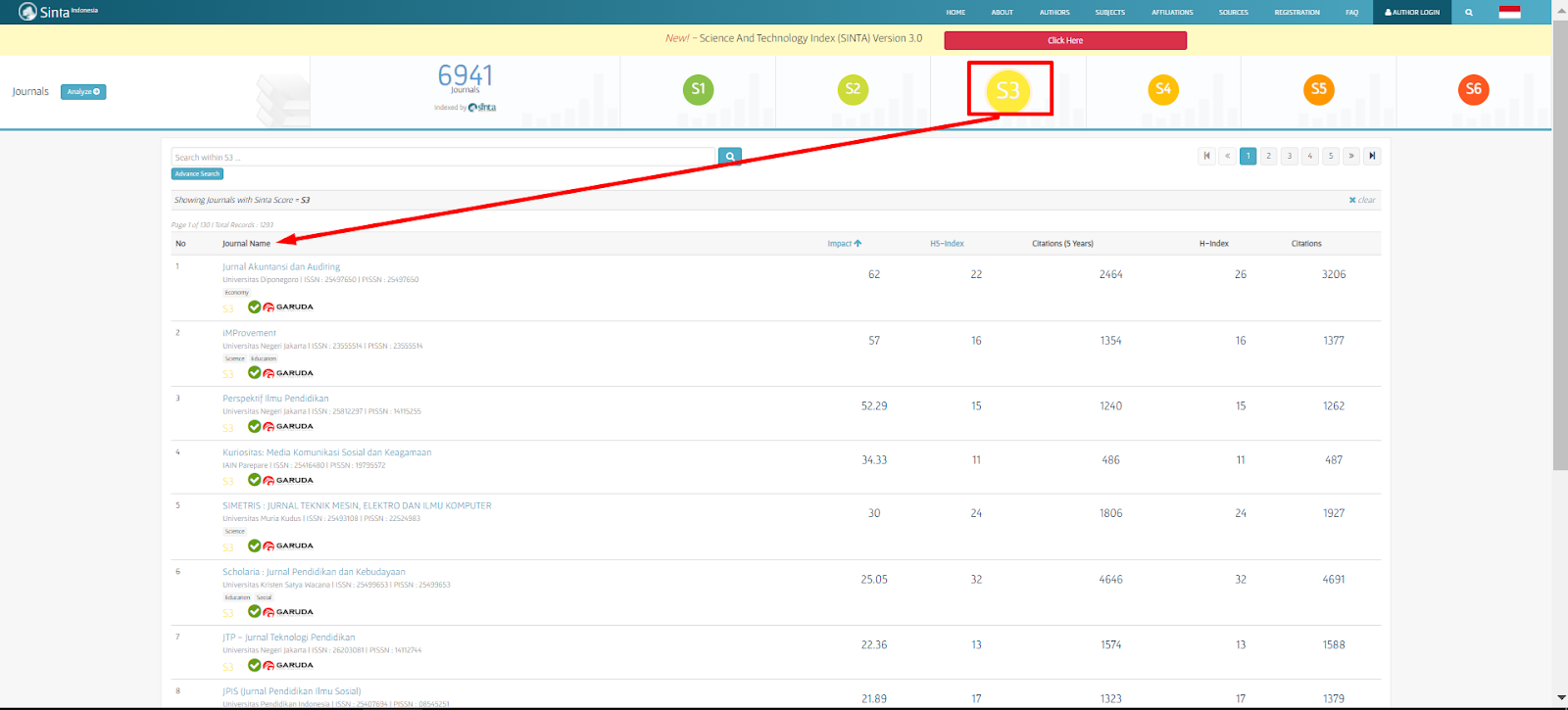Screen dimensions: 1568x710
Task: Go to the previous page of results
Action: click(1227, 156)
